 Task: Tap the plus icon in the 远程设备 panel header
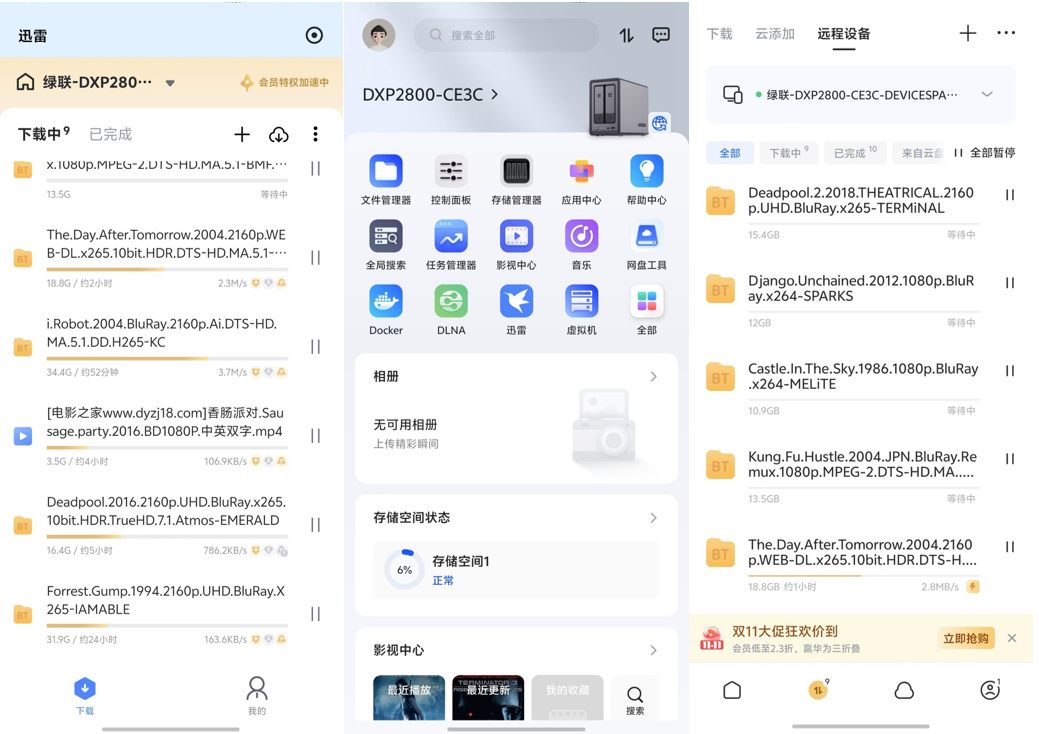(x=967, y=33)
